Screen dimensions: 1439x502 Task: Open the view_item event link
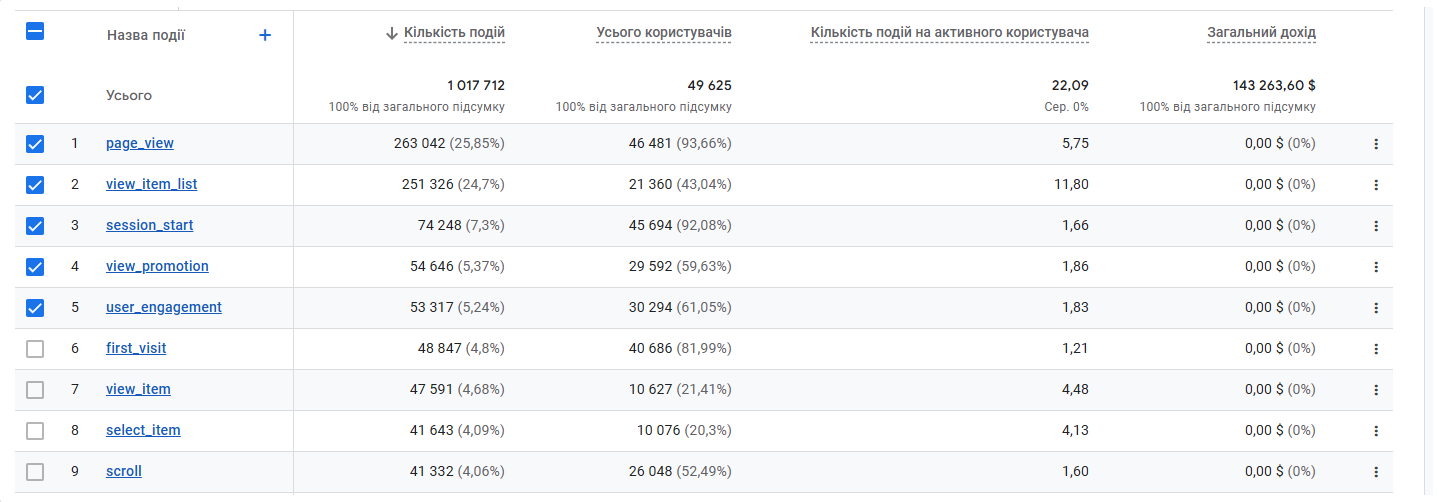coord(138,390)
